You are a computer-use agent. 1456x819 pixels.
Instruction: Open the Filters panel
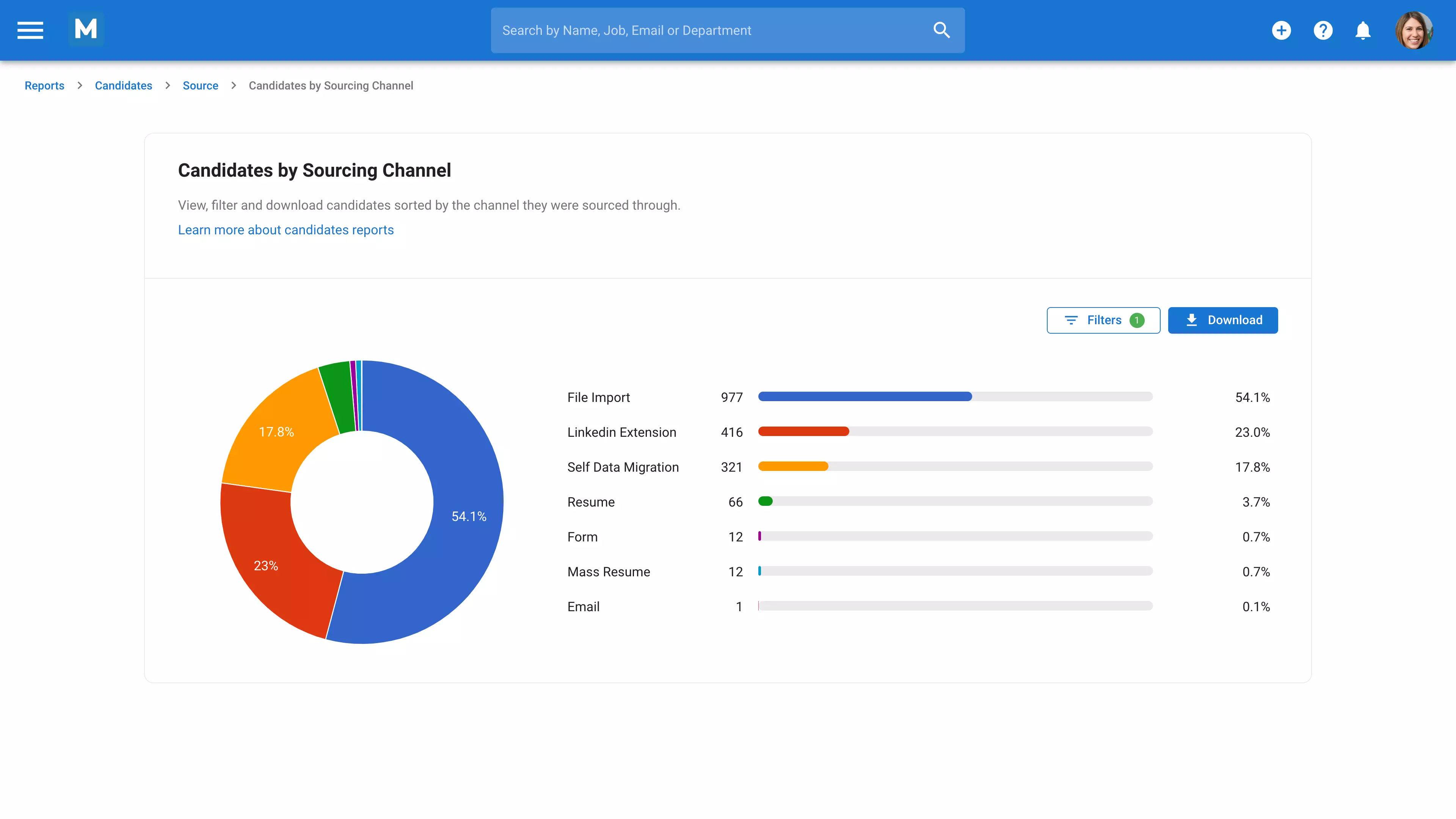pos(1103,320)
